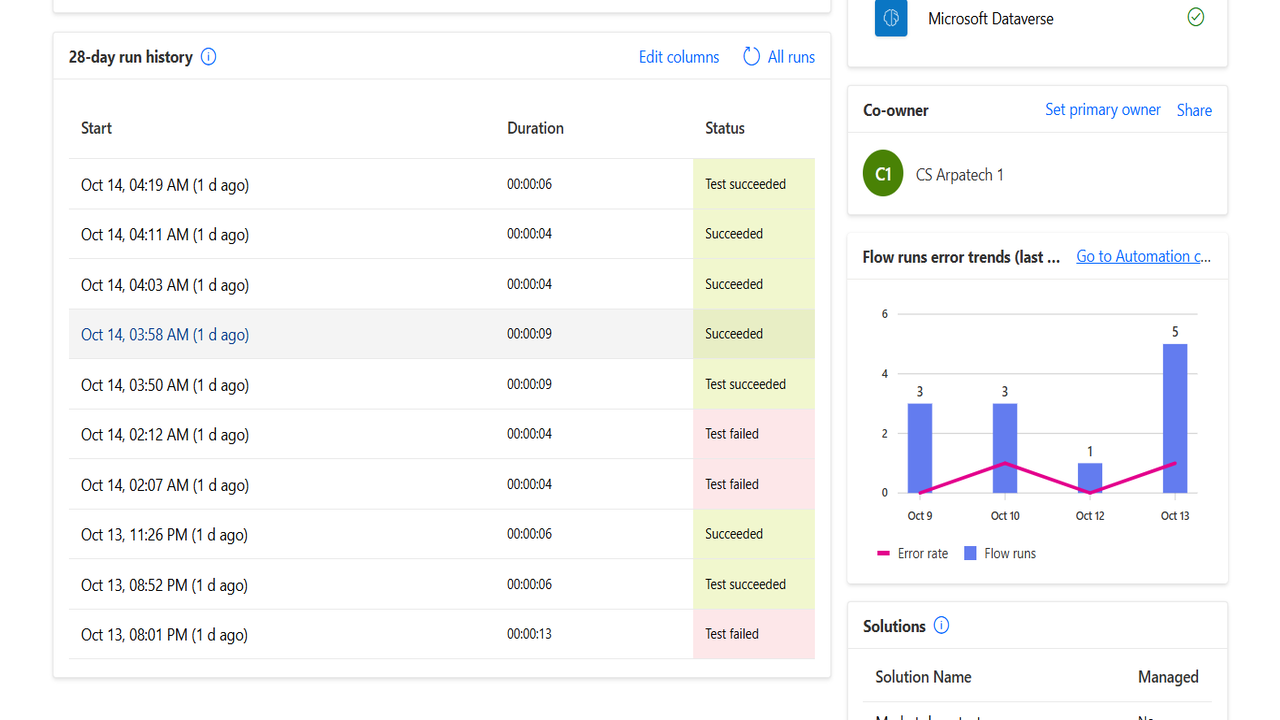
Task: Open the Oct 13, 11:26 PM run
Action: [164, 535]
